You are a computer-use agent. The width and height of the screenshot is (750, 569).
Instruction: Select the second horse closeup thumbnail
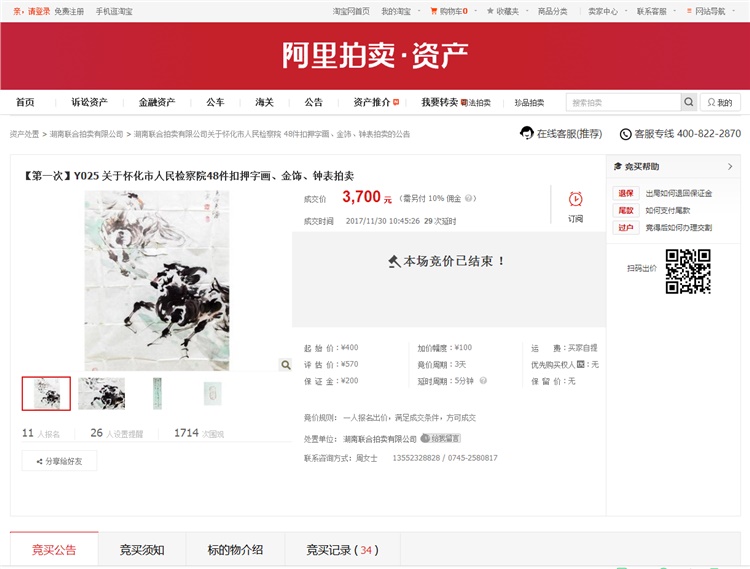tap(101, 394)
